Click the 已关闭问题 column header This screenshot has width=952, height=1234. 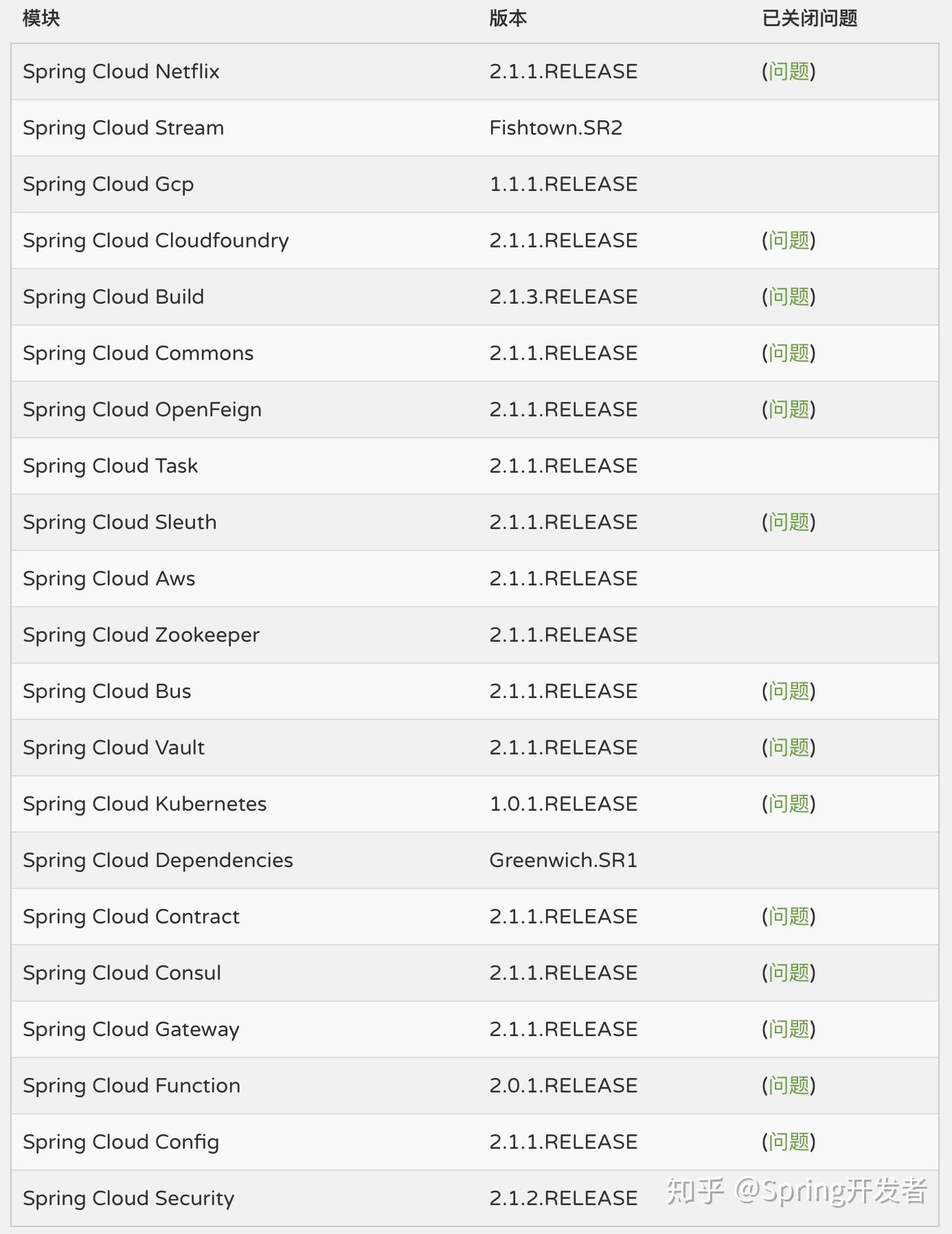809,19
